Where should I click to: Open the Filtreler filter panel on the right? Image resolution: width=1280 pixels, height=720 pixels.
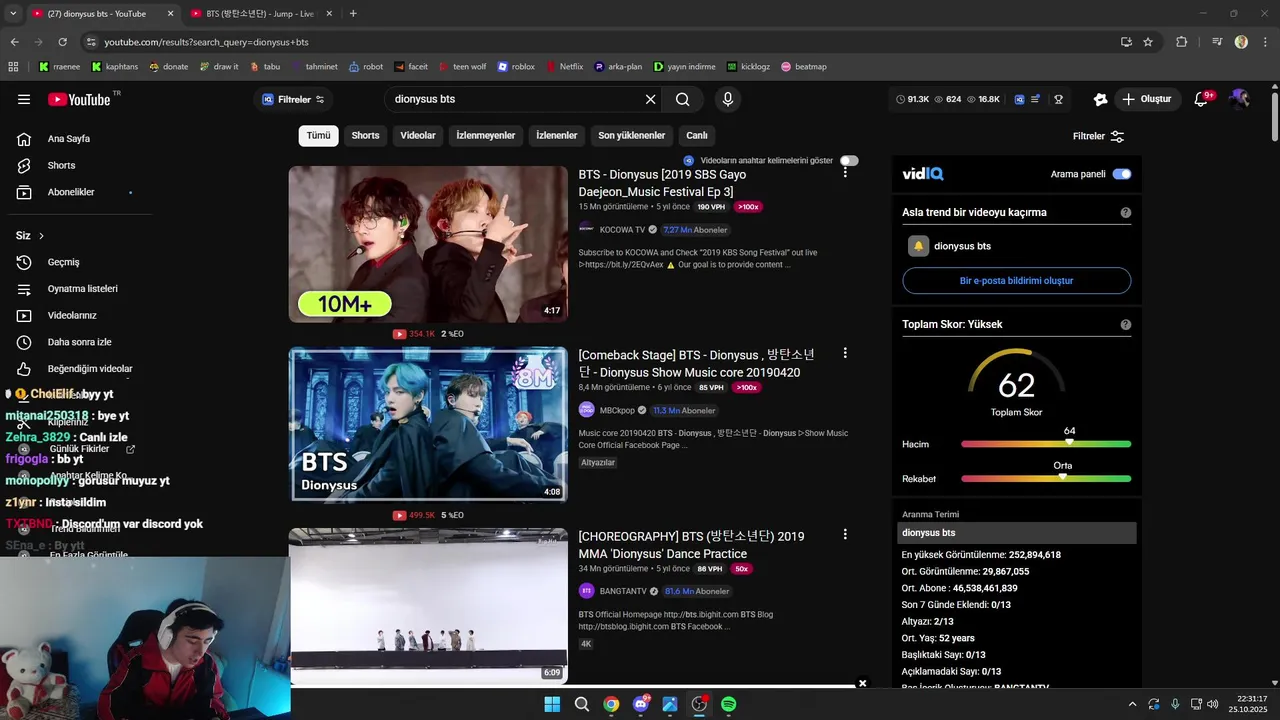click(1098, 136)
